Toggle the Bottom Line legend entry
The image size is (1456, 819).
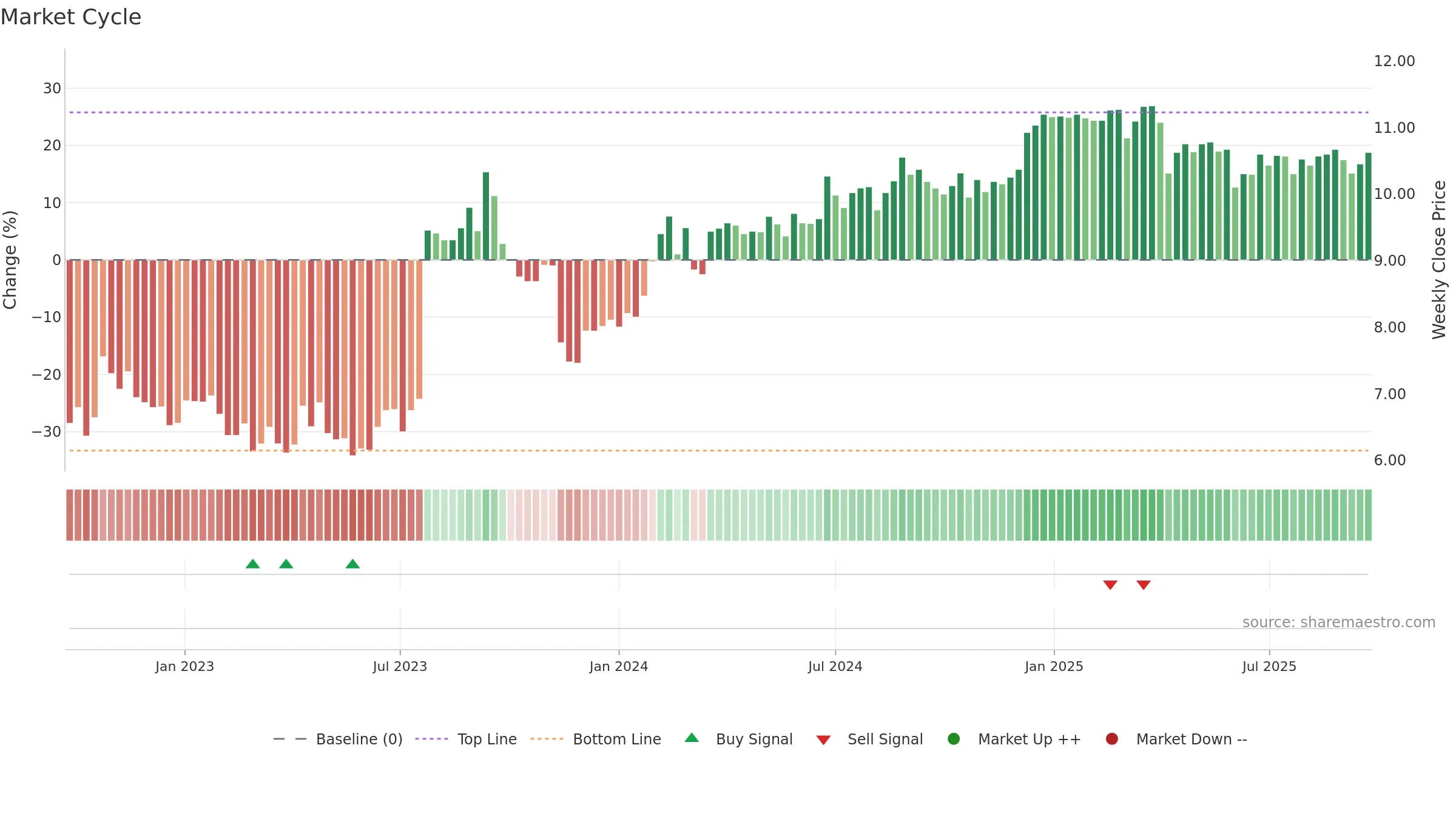(x=596, y=739)
